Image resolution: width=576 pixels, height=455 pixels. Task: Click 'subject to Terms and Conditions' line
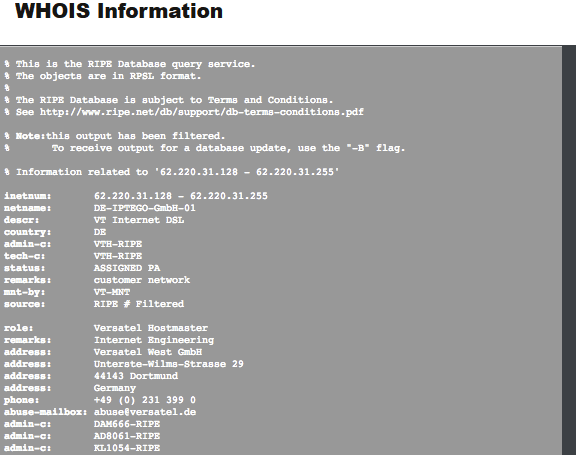pyautogui.click(x=169, y=100)
